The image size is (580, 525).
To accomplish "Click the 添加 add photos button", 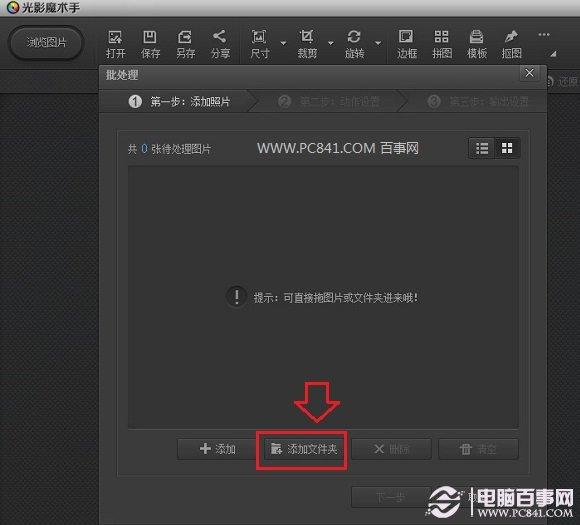I will tap(217, 449).
